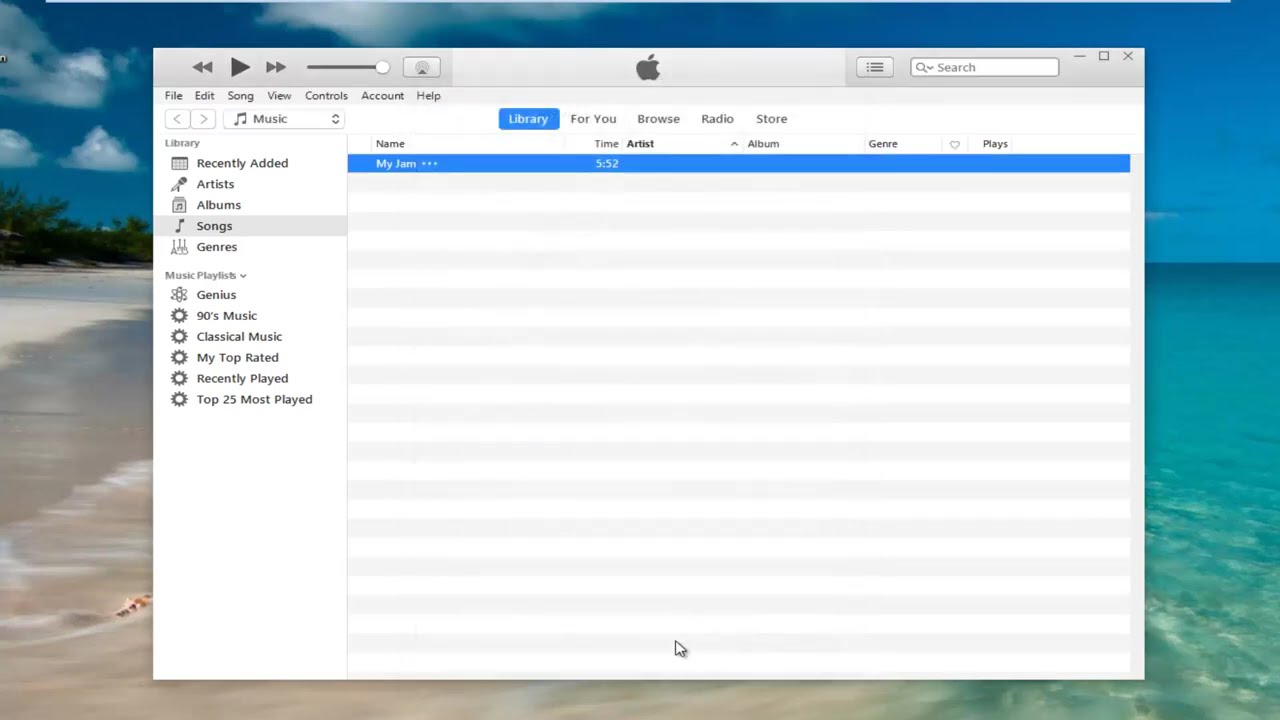
Task: Sort by the Plays column header
Action: point(995,144)
